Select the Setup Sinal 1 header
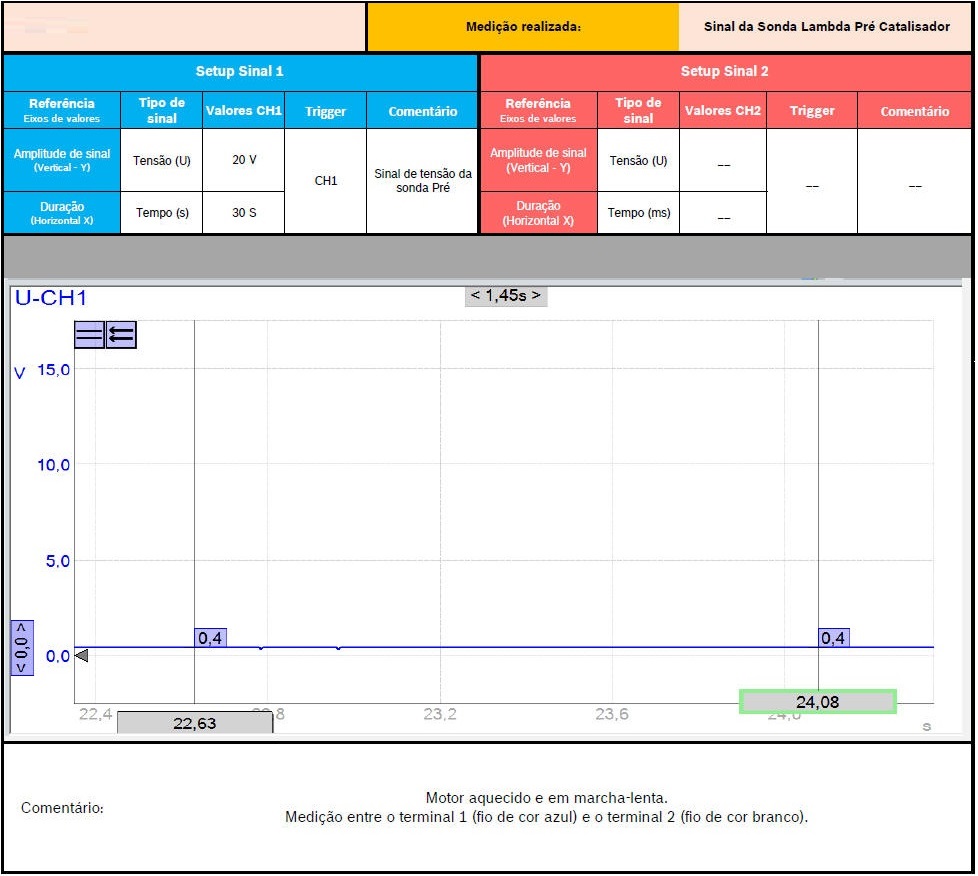Image resolution: width=978 pixels, height=876 pixels. (240, 72)
